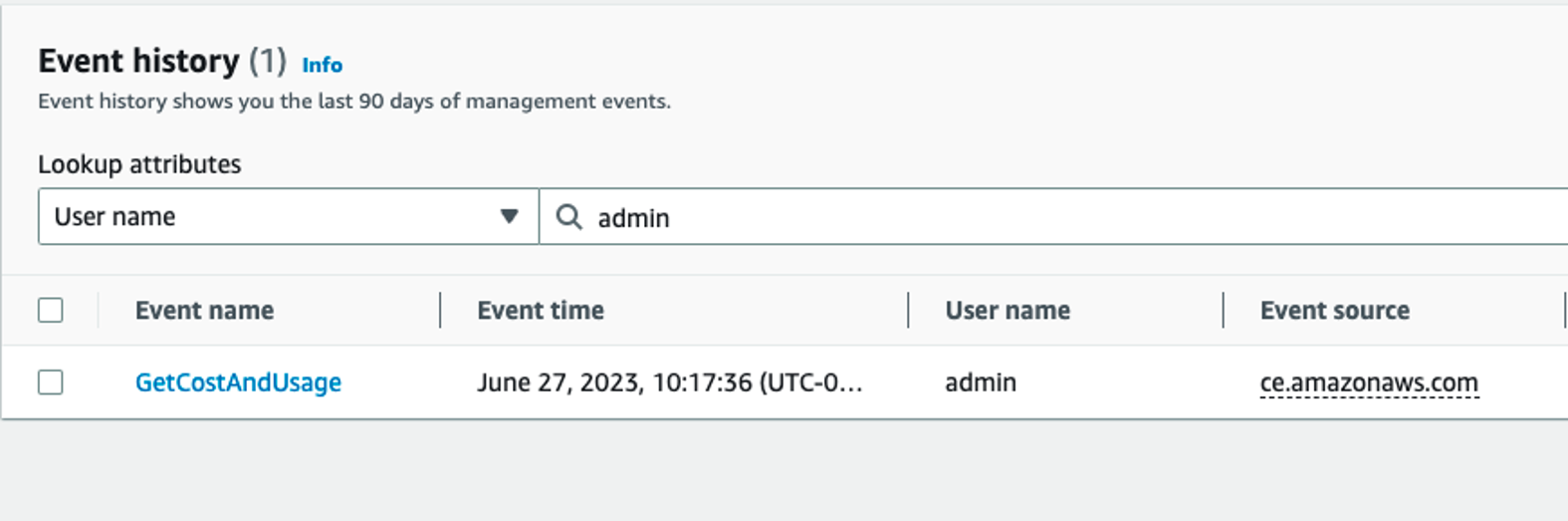Click the June 27, 2023 event time cell

tap(669, 383)
